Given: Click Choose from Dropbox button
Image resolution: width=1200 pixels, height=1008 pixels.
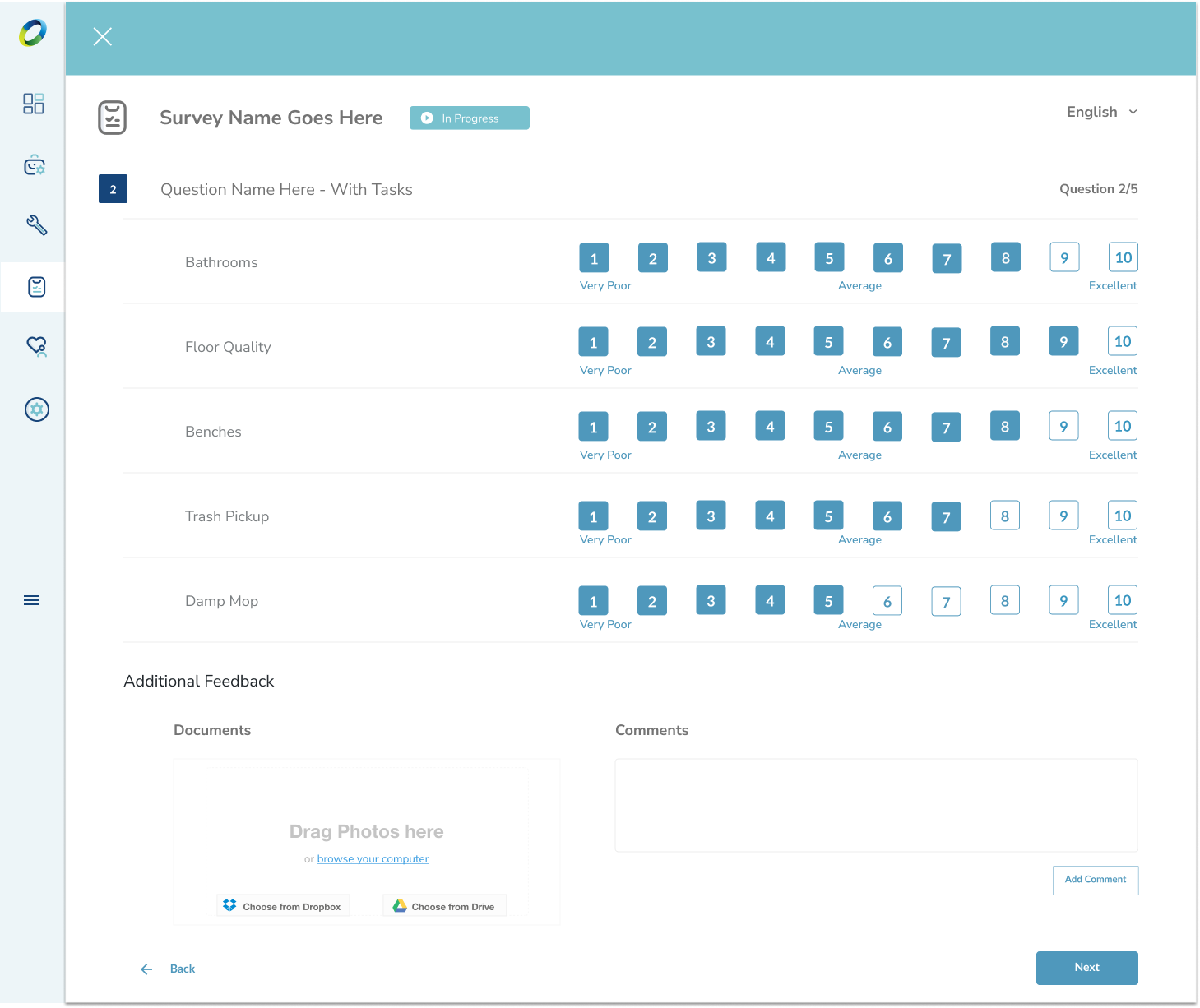Looking at the screenshot, I should [283, 906].
